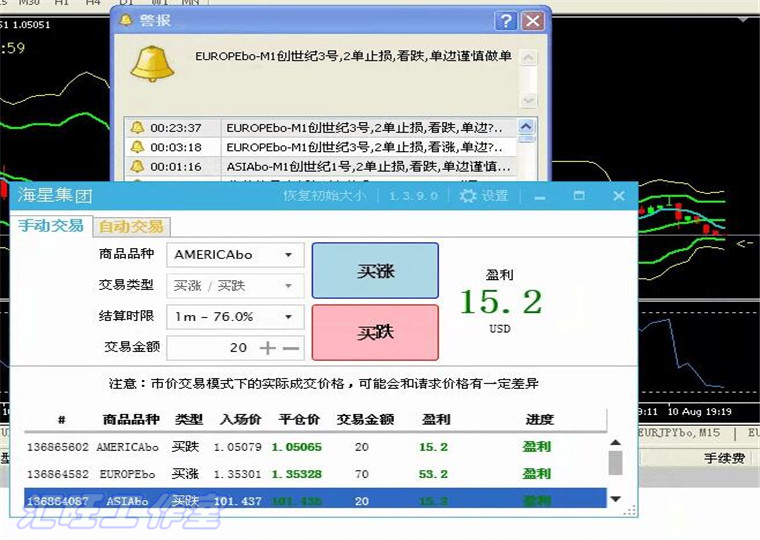Select the 00:23:37 EUROPEbo alert row

[321, 127]
